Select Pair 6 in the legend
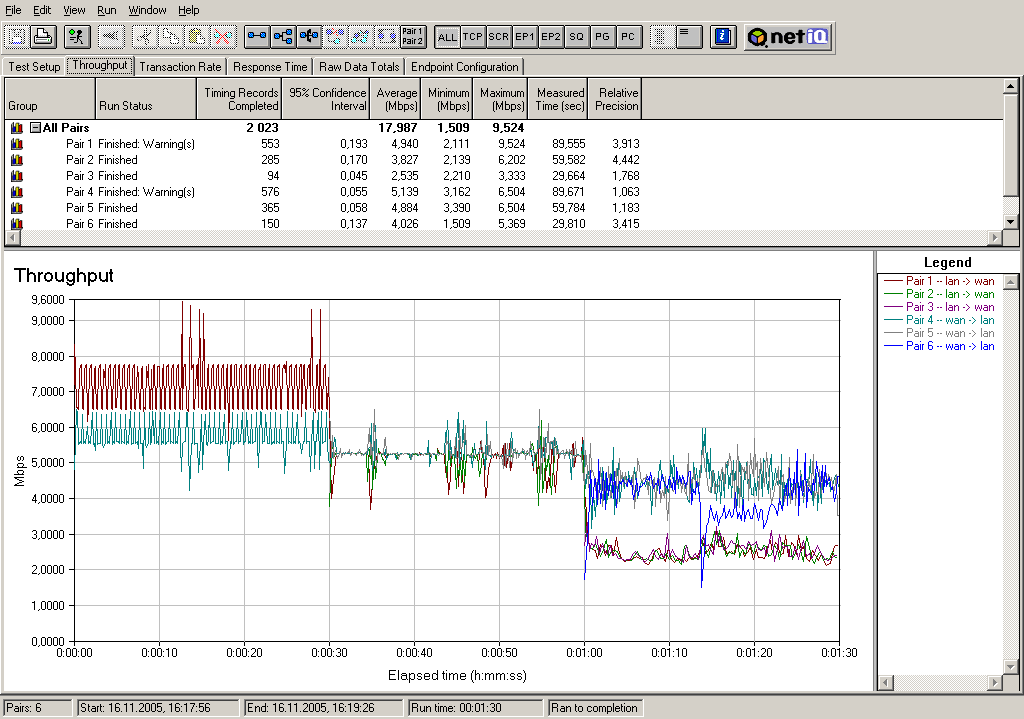1024x719 pixels. (x=949, y=346)
